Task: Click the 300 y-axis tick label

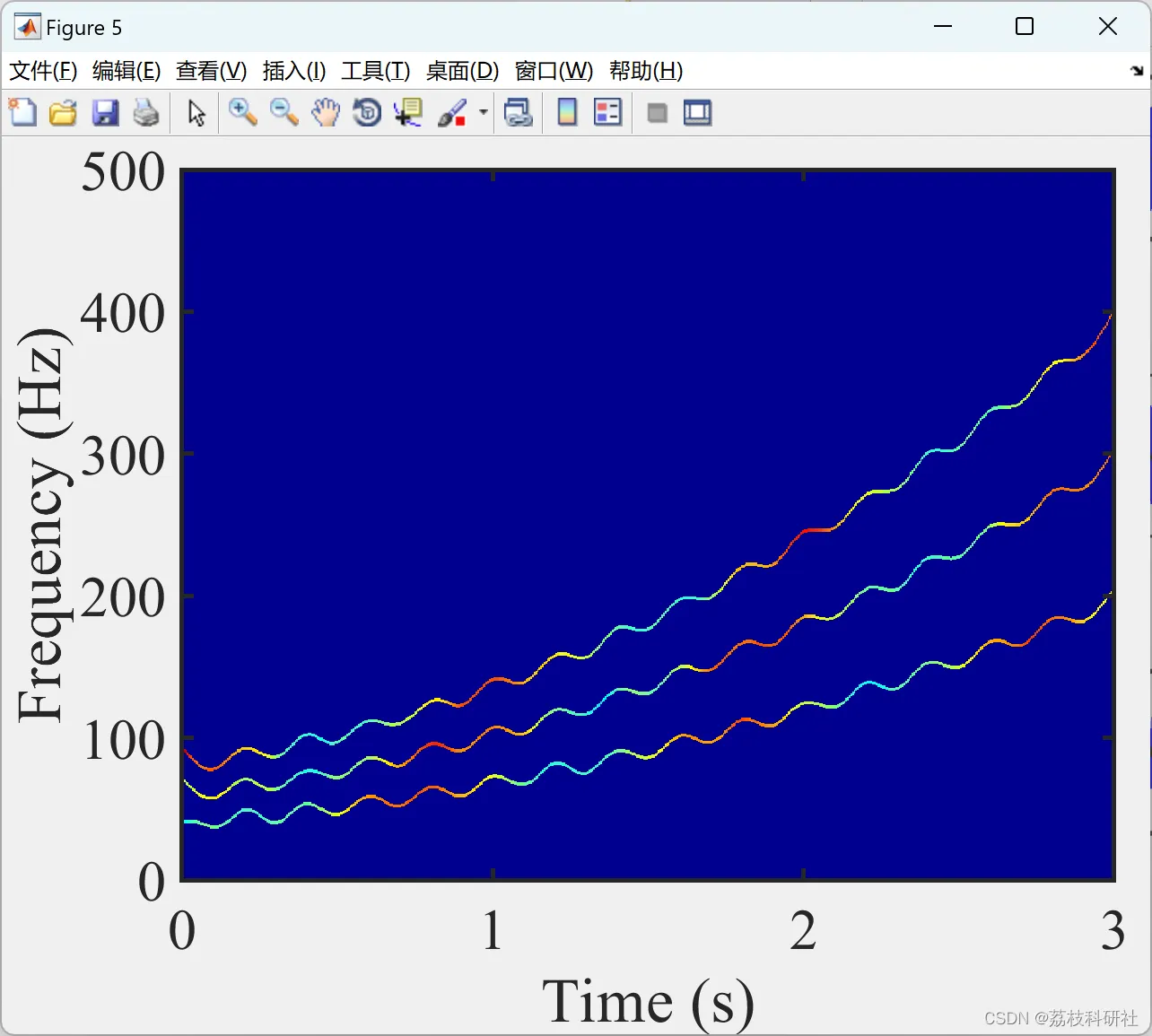Action: [123, 457]
